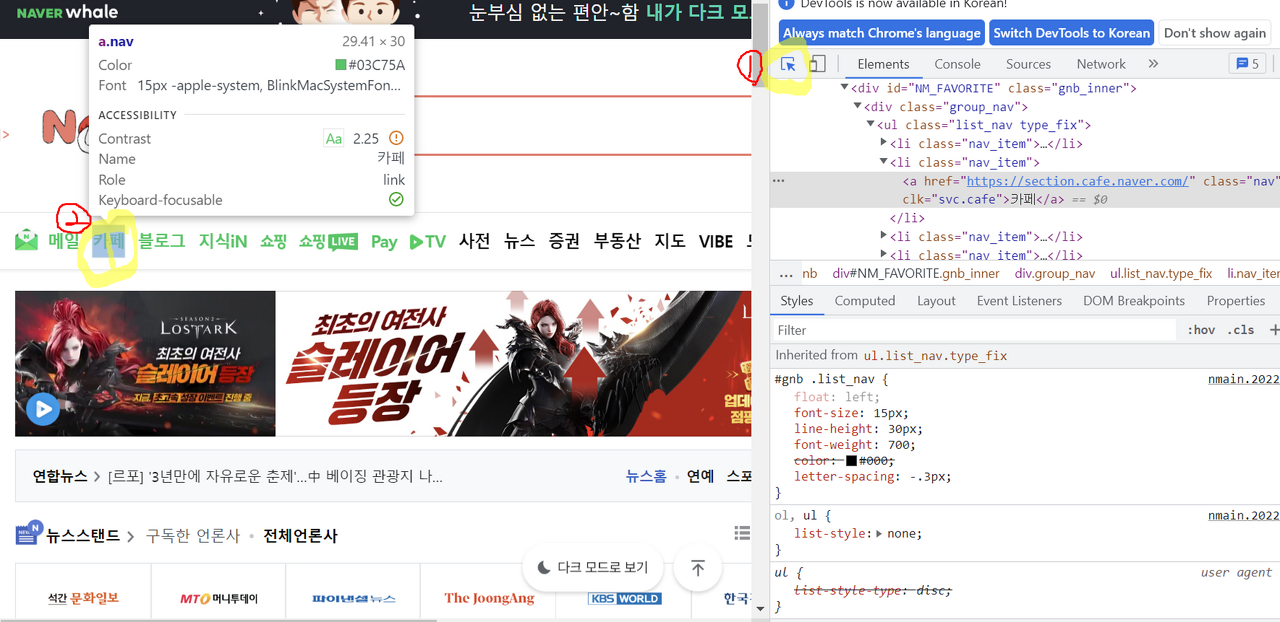Click the breadcrumb ellipsis in DevTools
Viewport: 1280px width, 622px height.
(x=786, y=273)
